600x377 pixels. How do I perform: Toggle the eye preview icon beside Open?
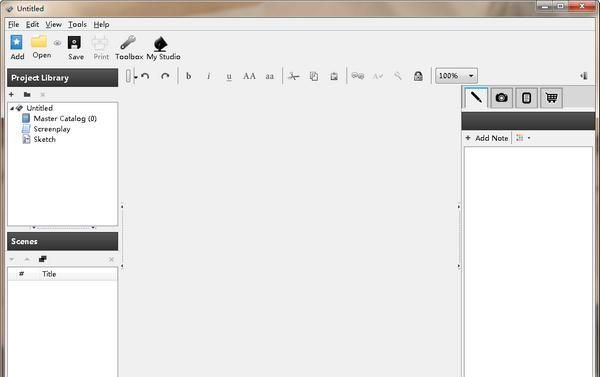pyautogui.click(x=57, y=43)
